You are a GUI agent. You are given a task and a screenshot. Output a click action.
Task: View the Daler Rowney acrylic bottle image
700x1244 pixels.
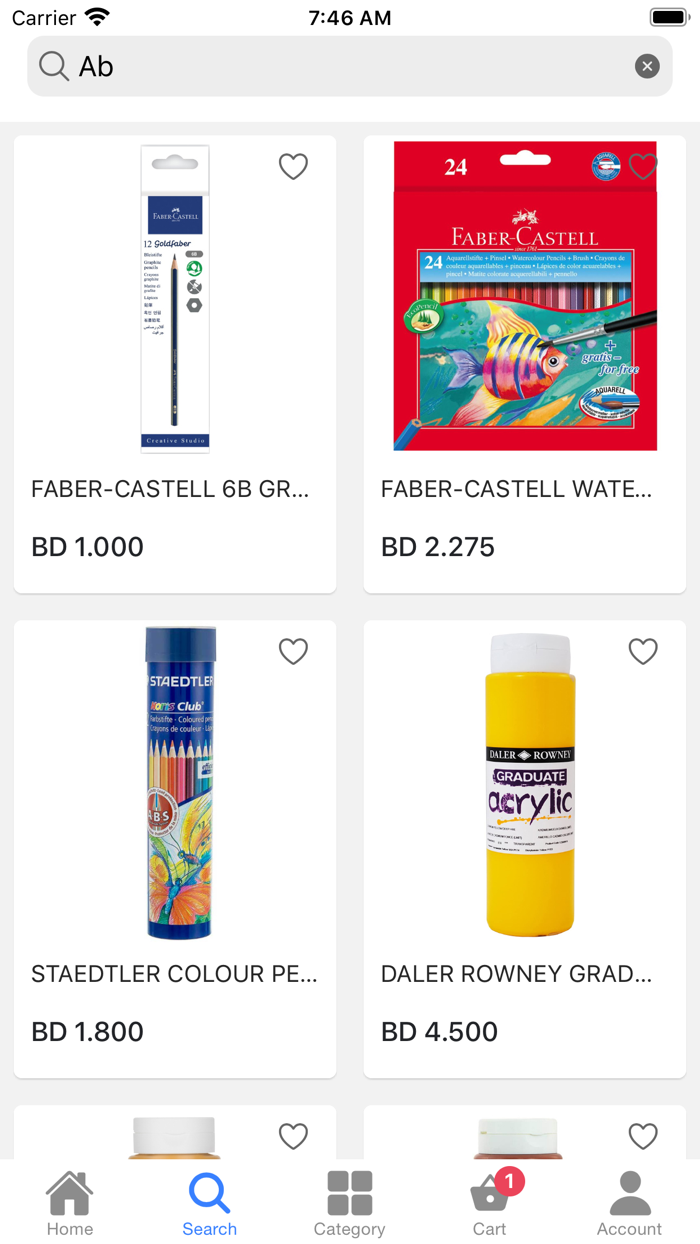(x=530, y=785)
